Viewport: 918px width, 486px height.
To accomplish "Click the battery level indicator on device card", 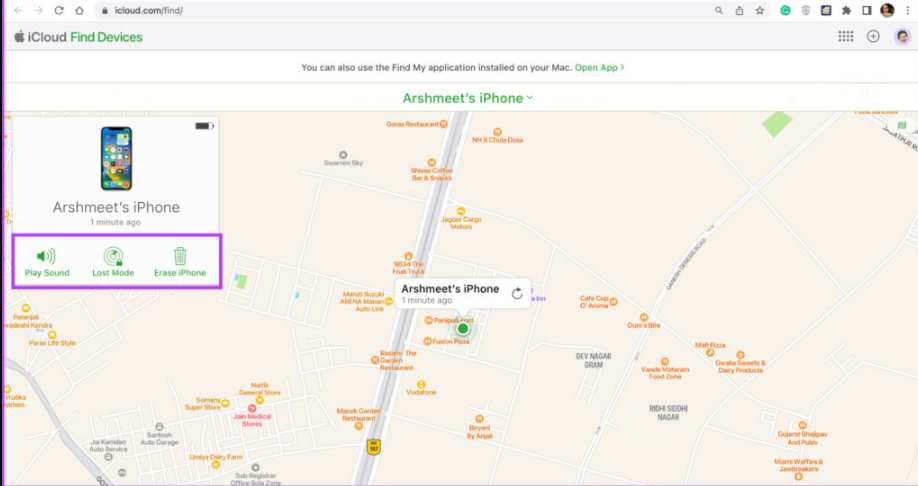I will [x=204, y=126].
